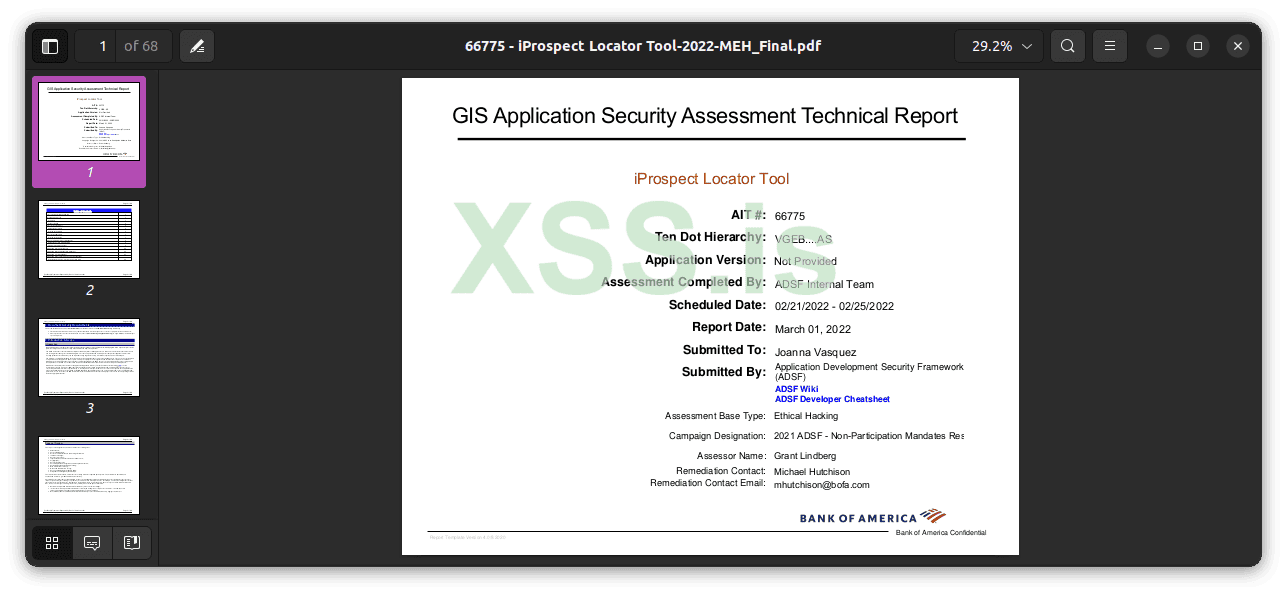1287x595 pixels.
Task: Select page 2 thumbnail in sidebar
Action: (89, 239)
